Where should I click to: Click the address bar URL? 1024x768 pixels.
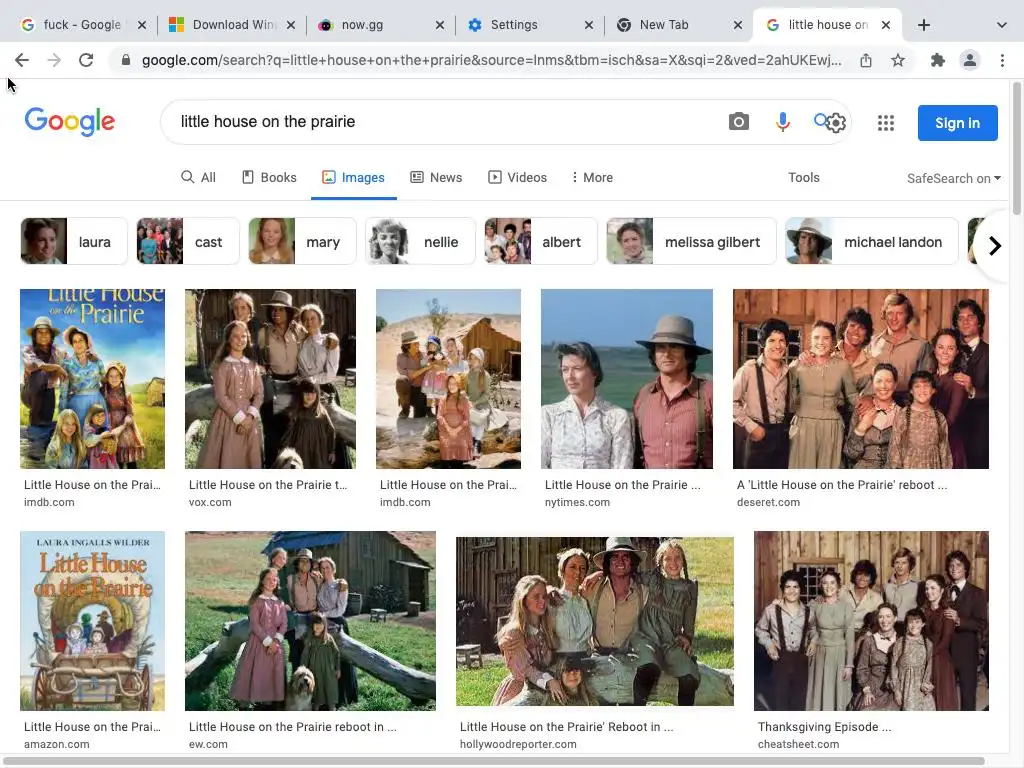(491, 61)
